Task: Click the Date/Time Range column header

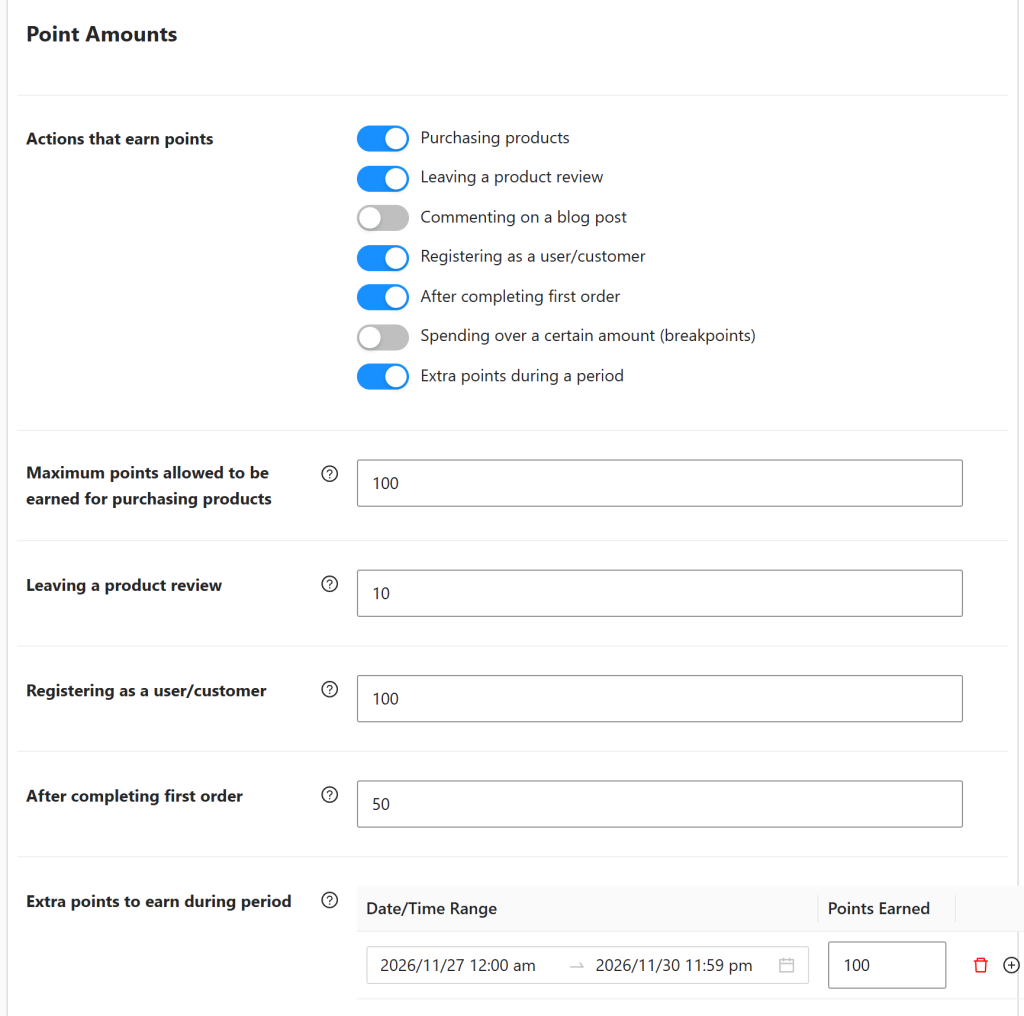Action: (432, 909)
